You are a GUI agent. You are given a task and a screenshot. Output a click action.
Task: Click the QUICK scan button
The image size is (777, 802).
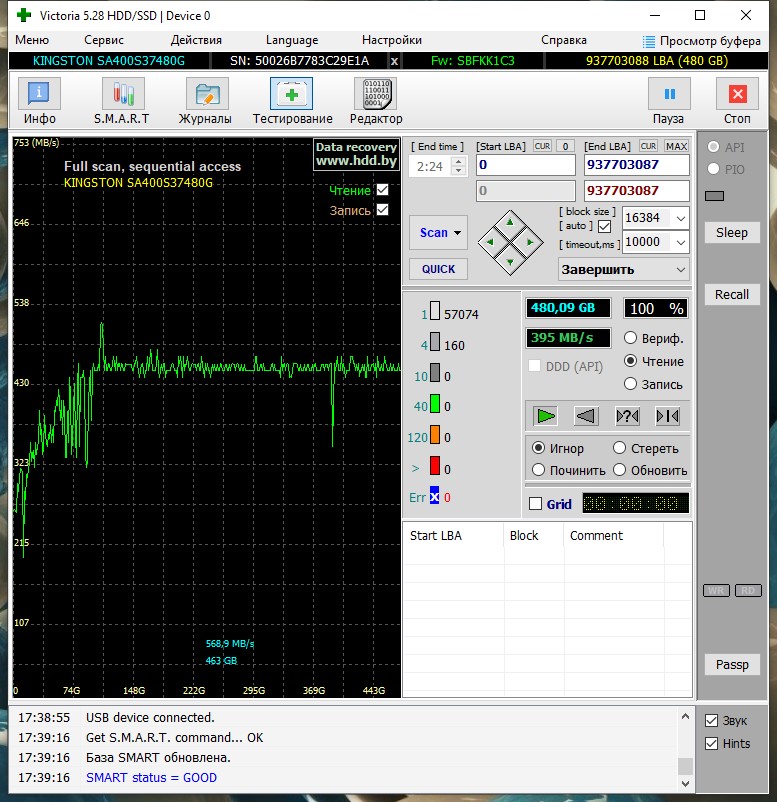pos(438,269)
